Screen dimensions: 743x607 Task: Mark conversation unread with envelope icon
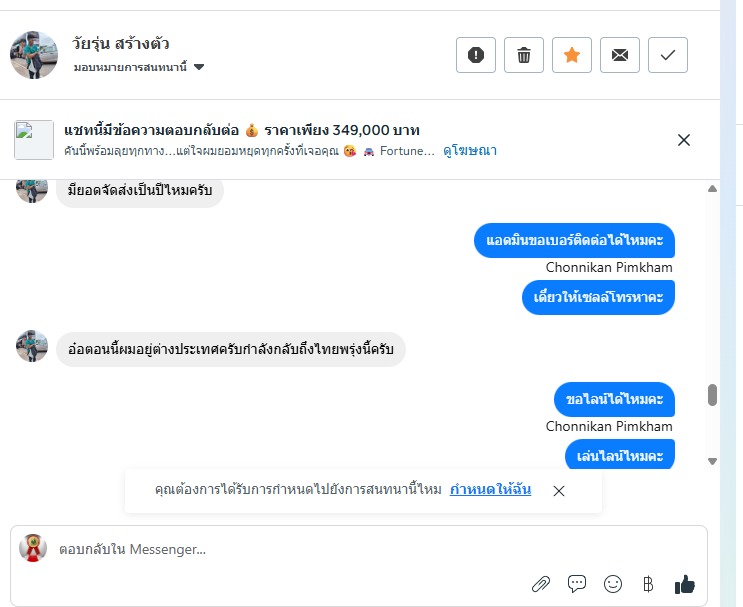coord(620,55)
